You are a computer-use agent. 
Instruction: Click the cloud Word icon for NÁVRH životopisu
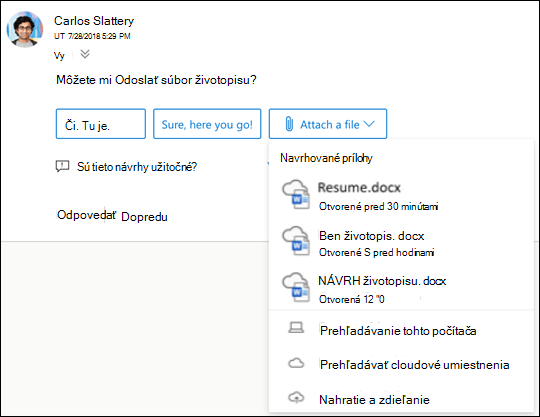tap(296, 288)
